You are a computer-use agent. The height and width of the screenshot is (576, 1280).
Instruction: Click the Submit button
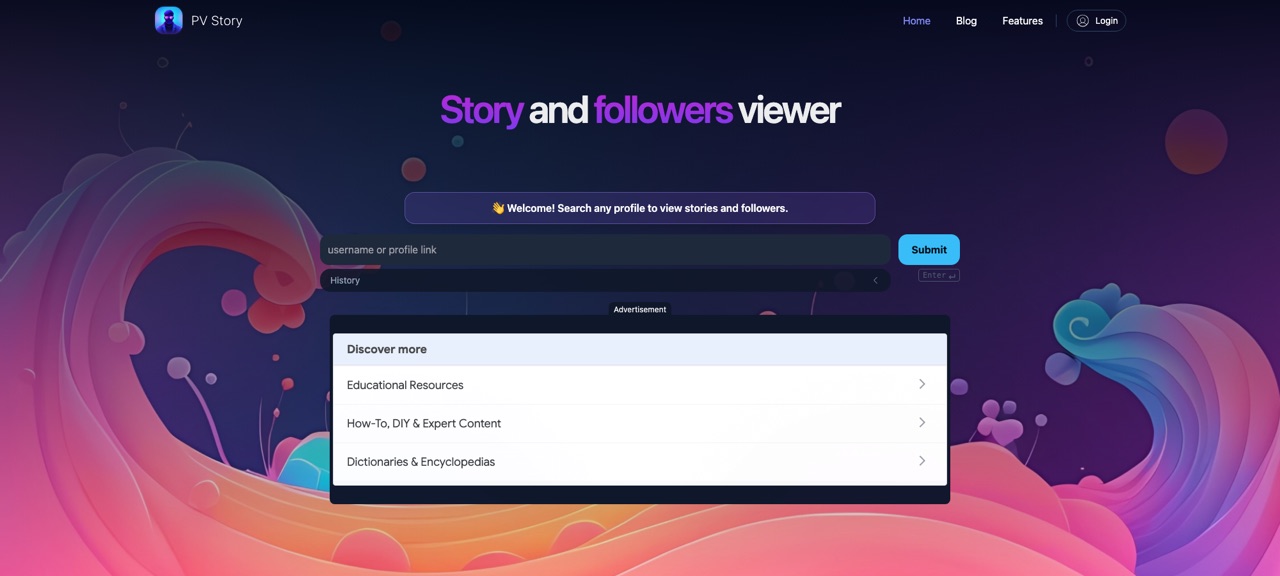click(x=929, y=250)
